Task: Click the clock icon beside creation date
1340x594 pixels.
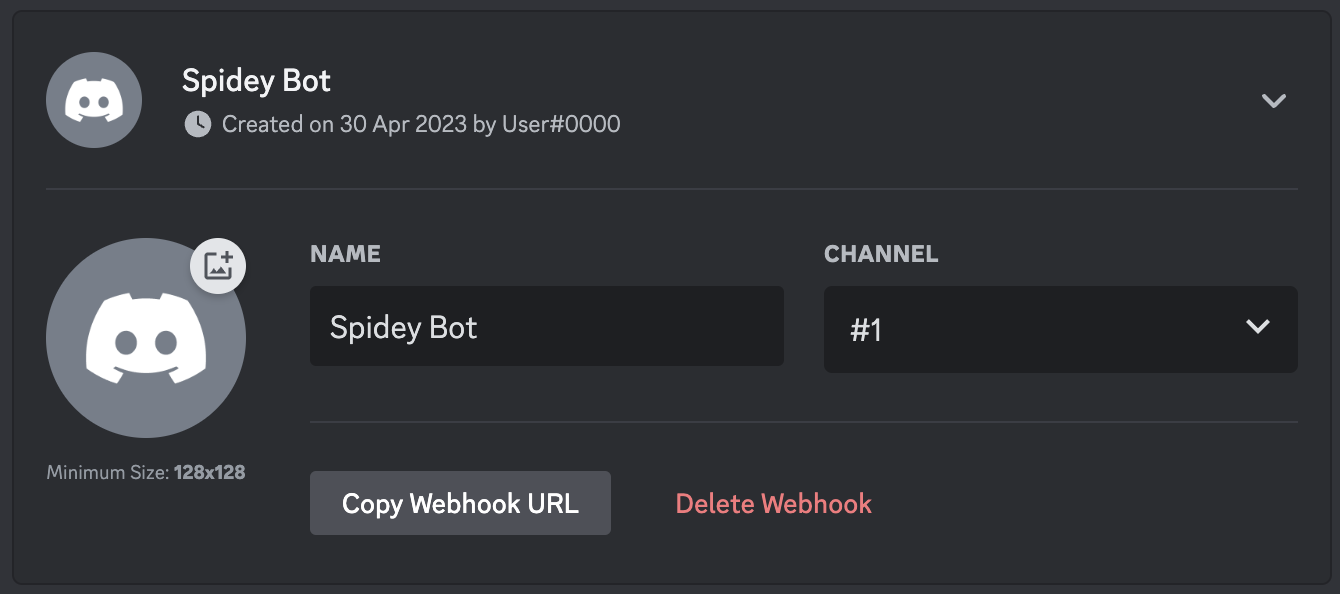Action: tap(197, 124)
